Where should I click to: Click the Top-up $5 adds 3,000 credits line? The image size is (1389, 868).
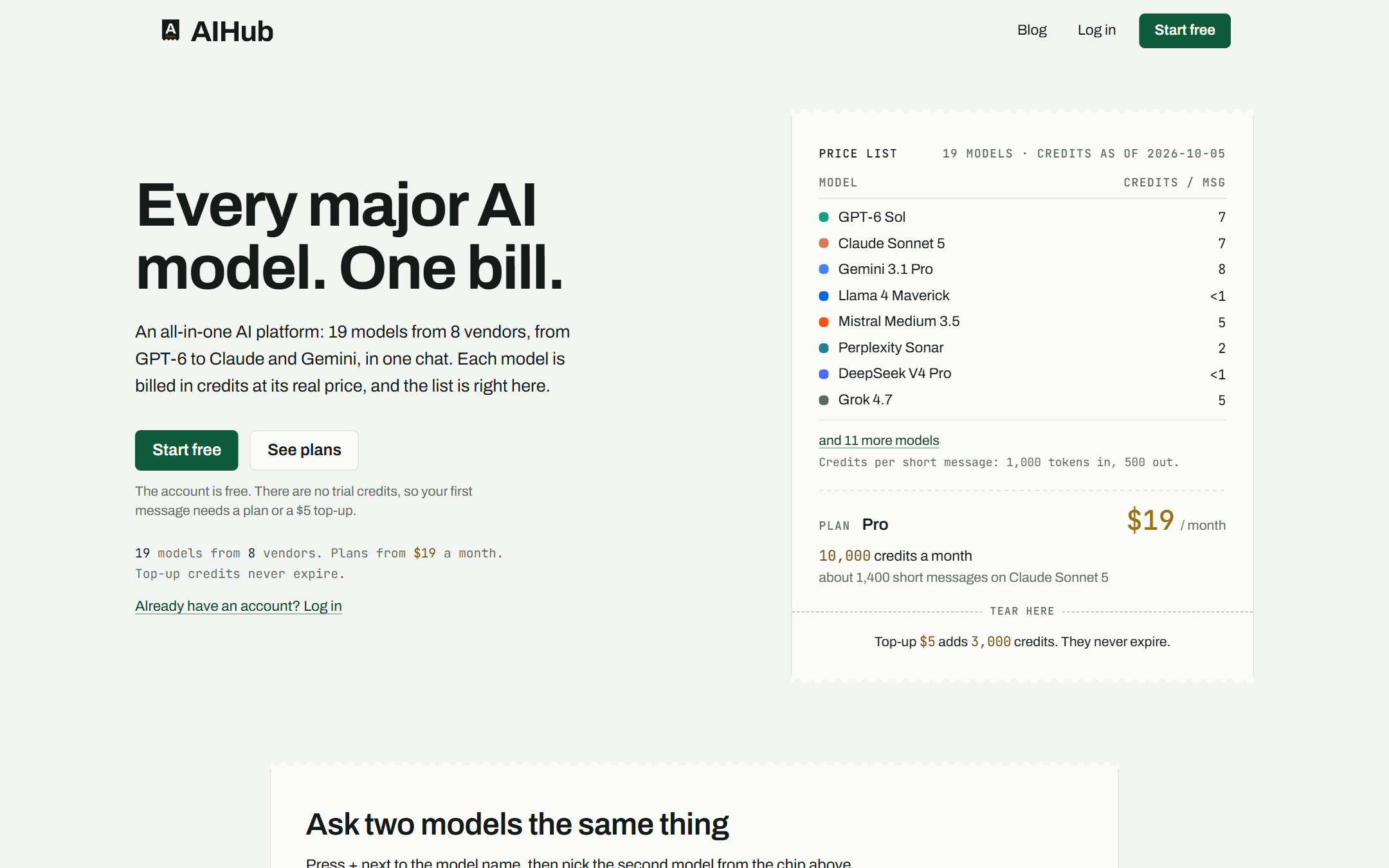pyautogui.click(x=1022, y=642)
